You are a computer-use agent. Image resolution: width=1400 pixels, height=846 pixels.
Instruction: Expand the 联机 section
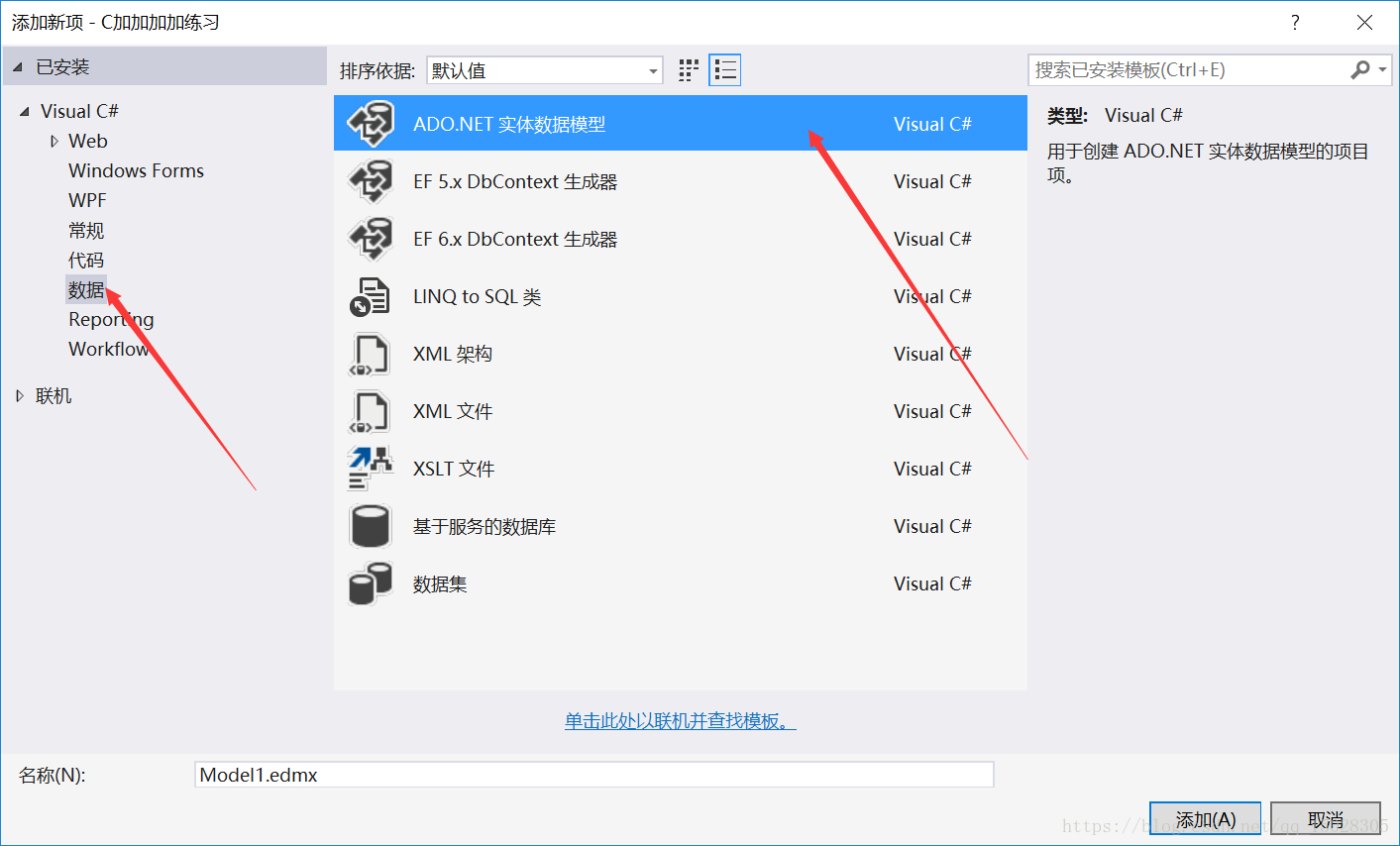[20, 395]
